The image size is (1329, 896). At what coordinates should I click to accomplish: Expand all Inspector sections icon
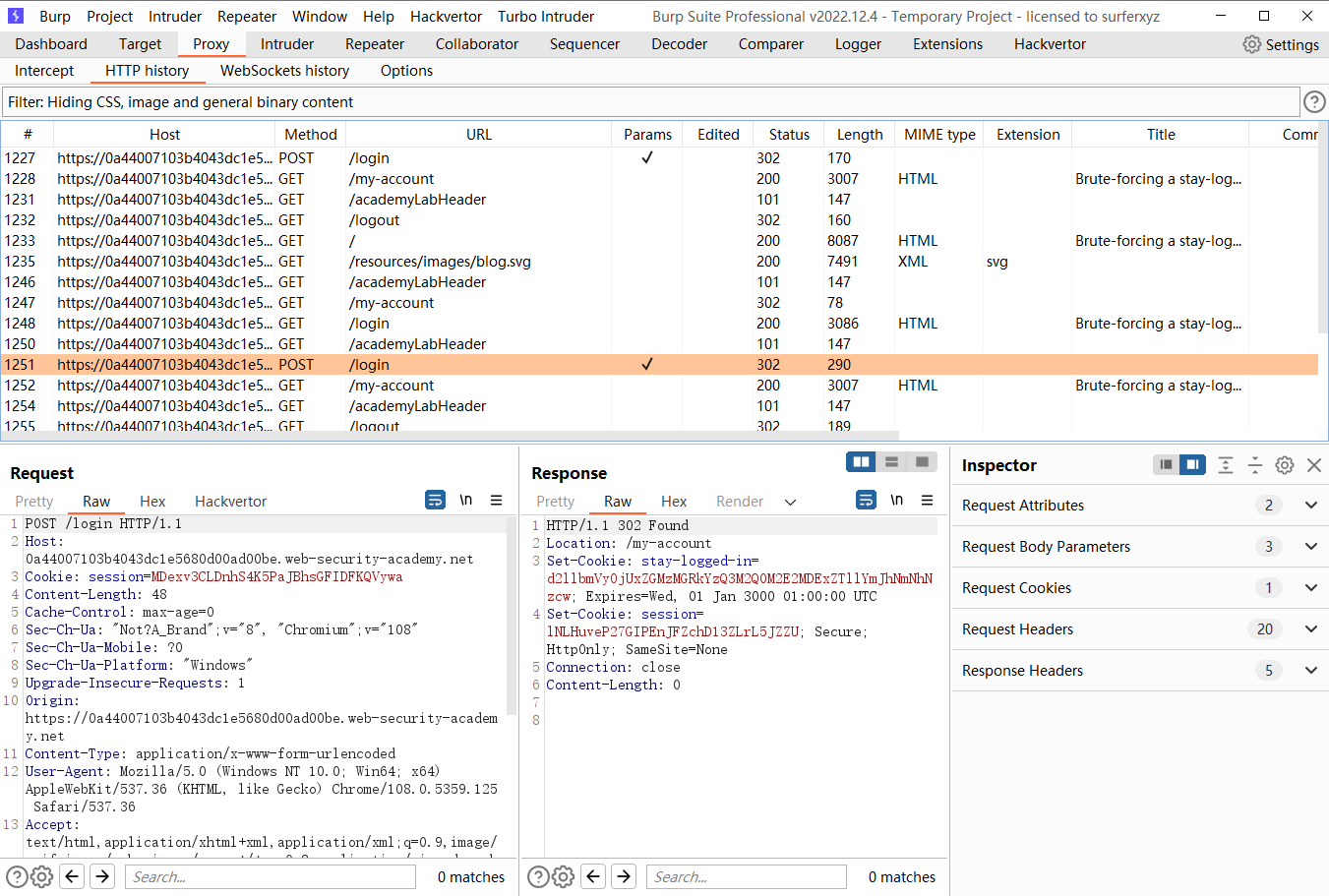[1226, 465]
